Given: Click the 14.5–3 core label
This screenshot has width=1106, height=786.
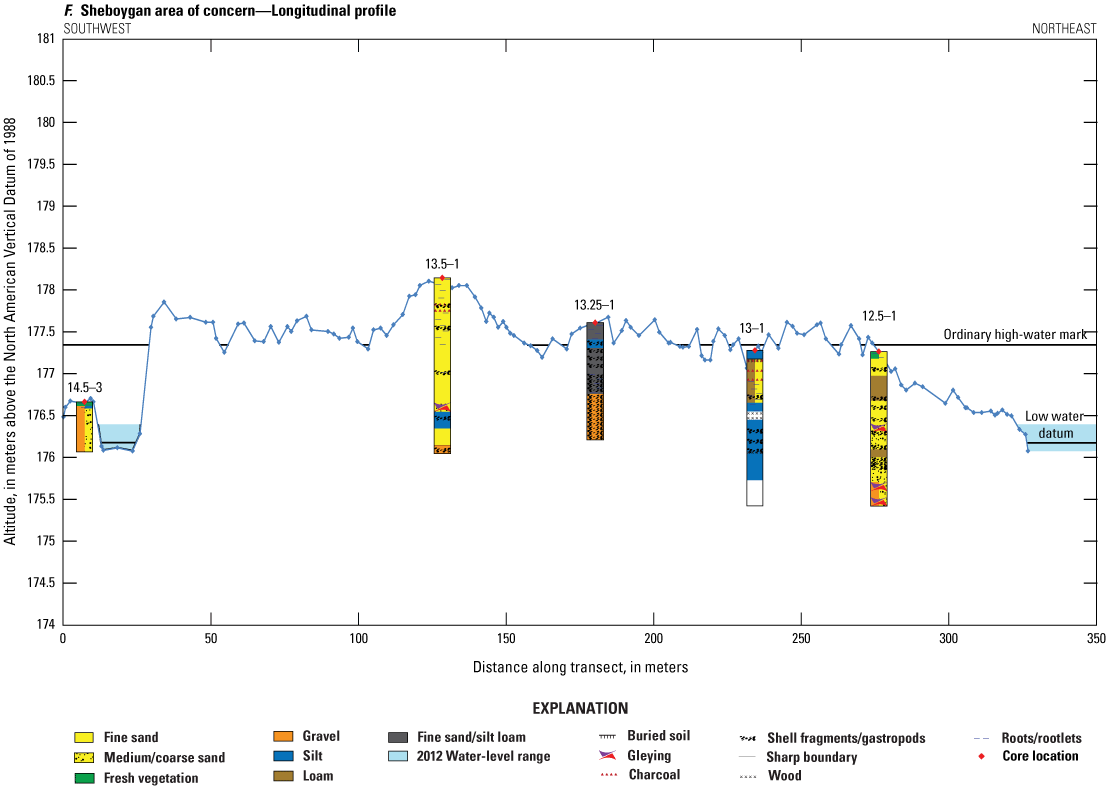Looking at the screenshot, I should pos(85,387).
